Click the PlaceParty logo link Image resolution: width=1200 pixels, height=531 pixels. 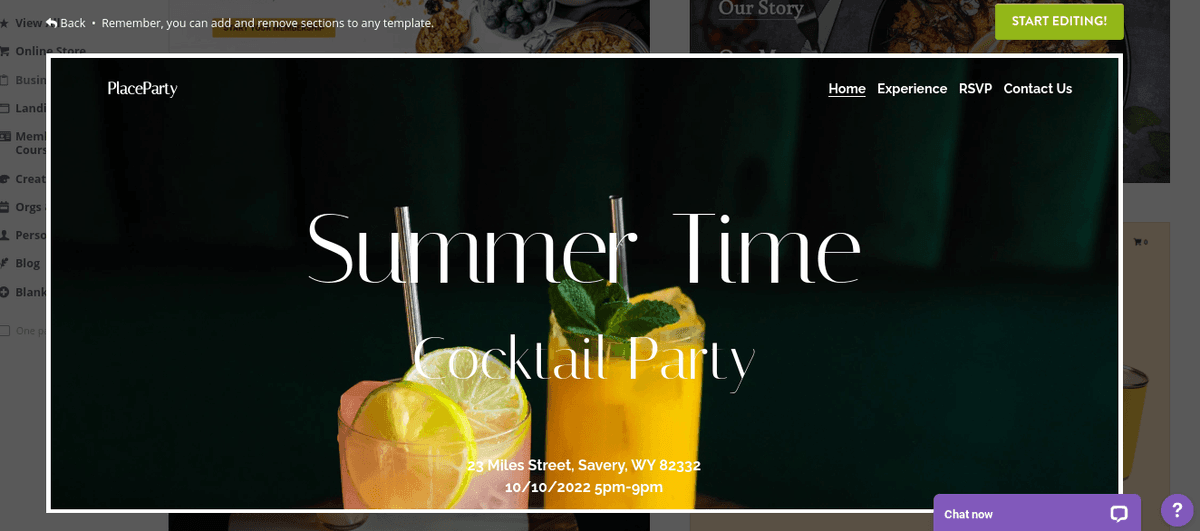142,89
